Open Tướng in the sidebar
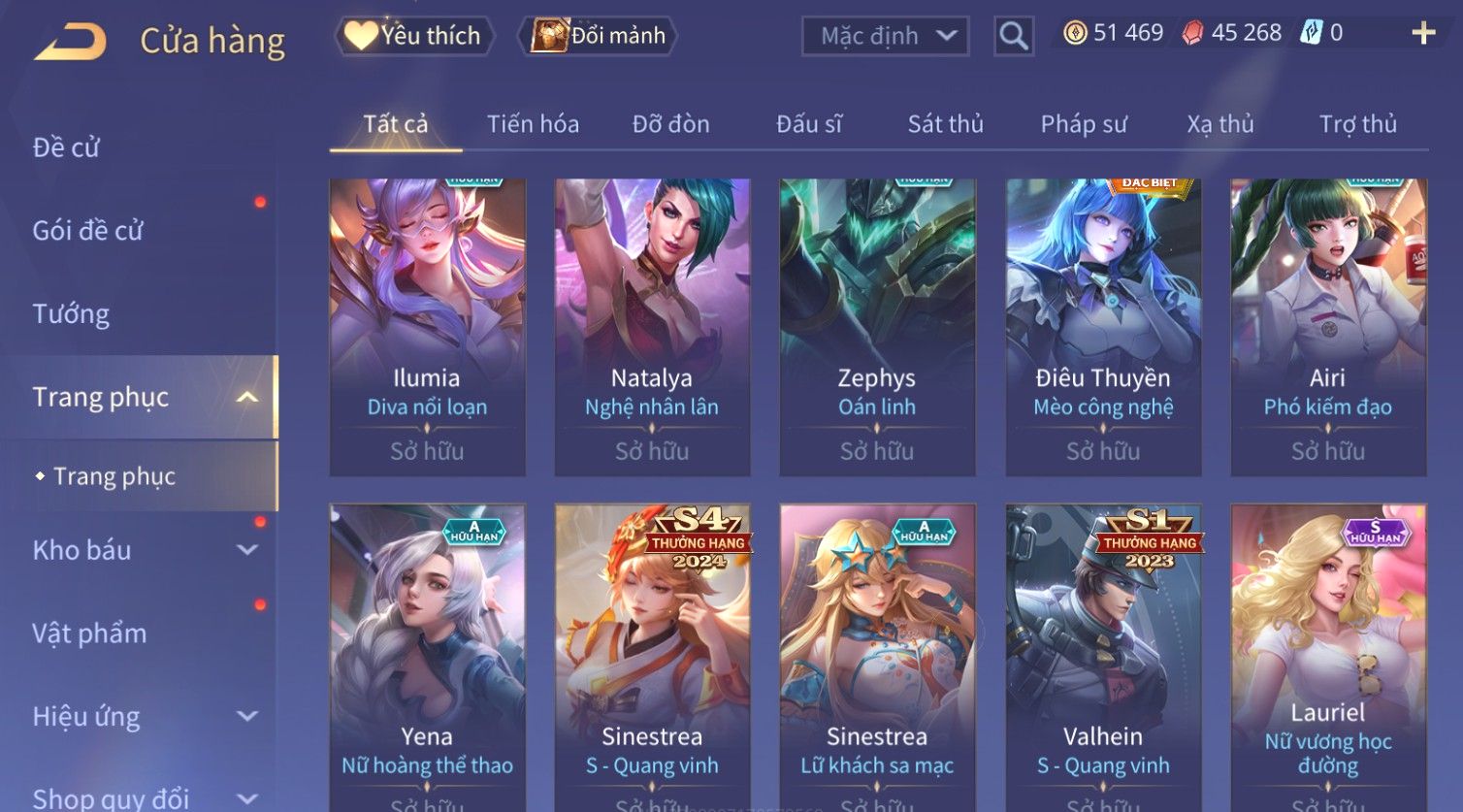The width and height of the screenshot is (1463, 812). click(x=71, y=314)
